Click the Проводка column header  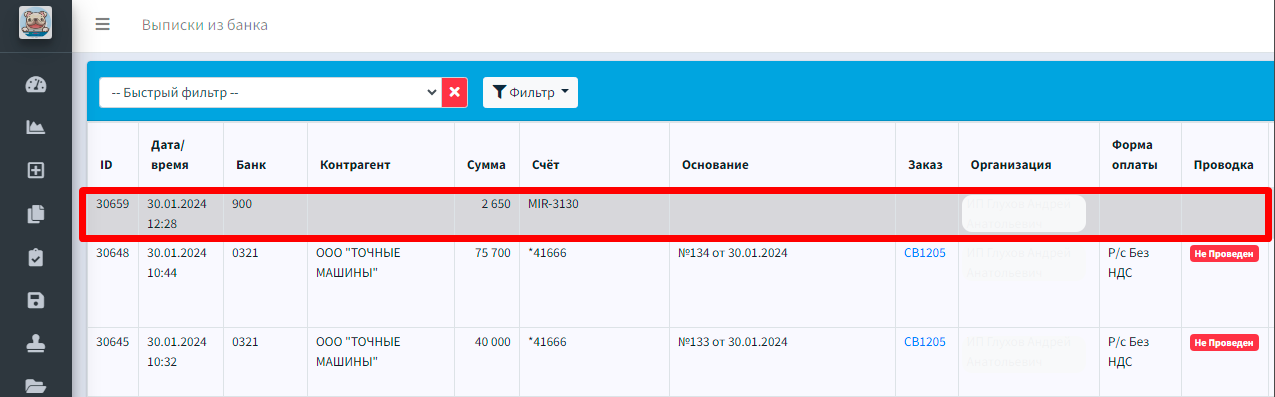1223,165
